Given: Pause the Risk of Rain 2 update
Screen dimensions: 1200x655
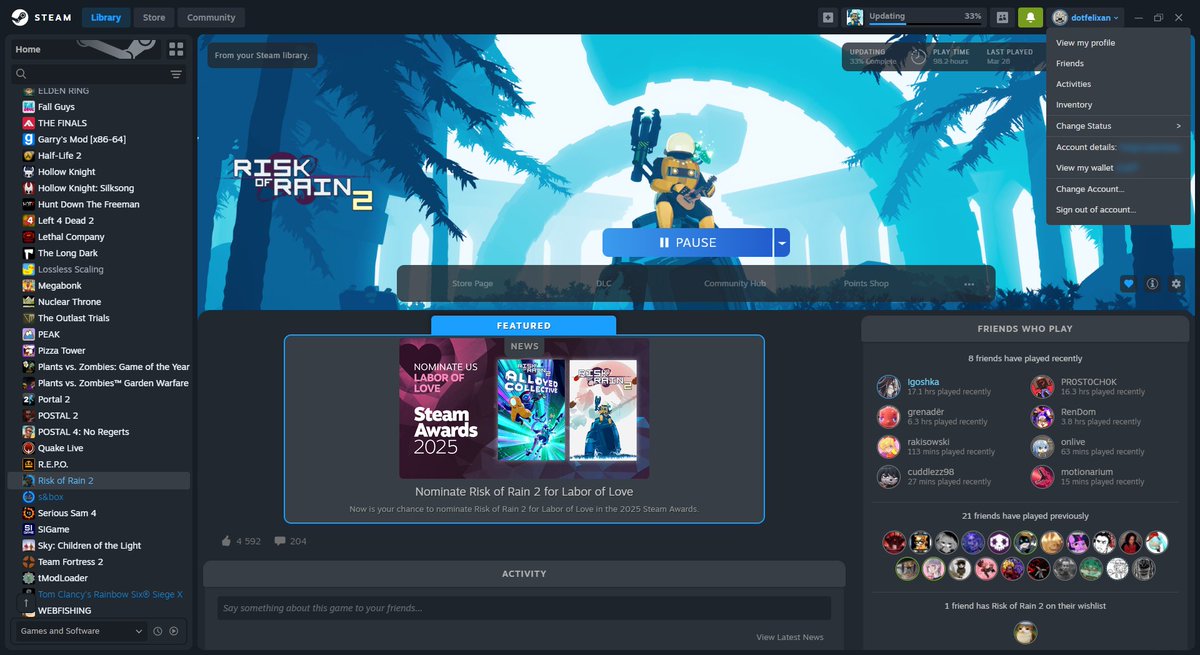Looking at the screenshot, I should tap(687, 242).
